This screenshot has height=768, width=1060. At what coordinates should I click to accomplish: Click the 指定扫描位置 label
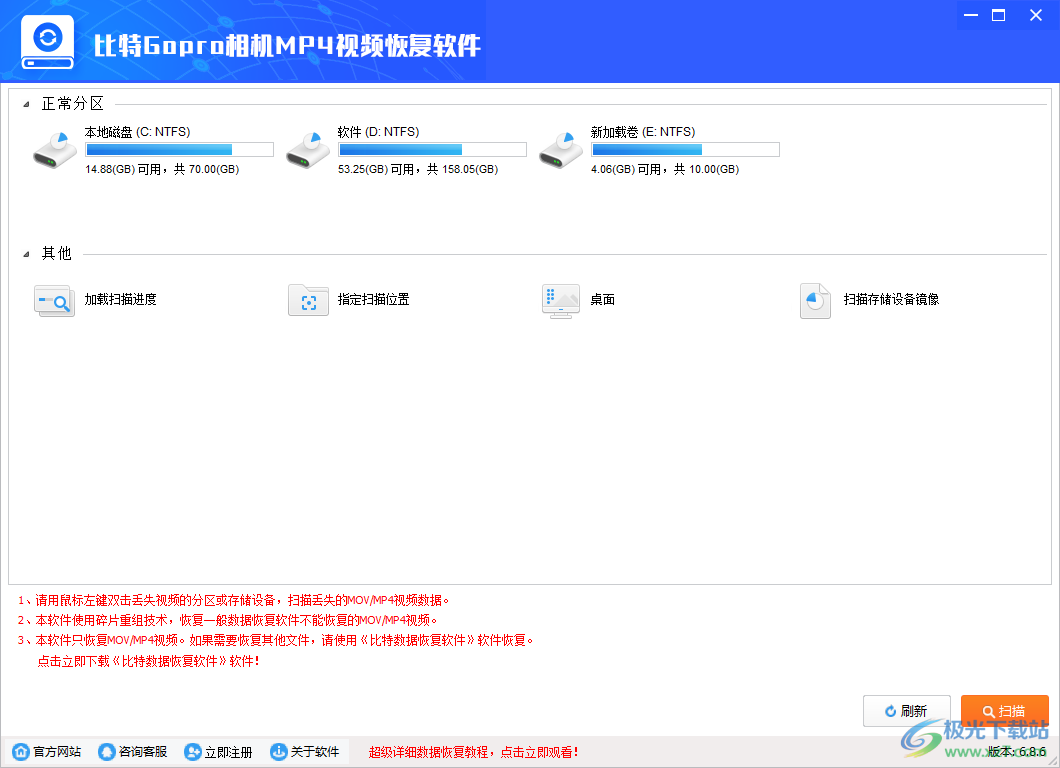374,299
